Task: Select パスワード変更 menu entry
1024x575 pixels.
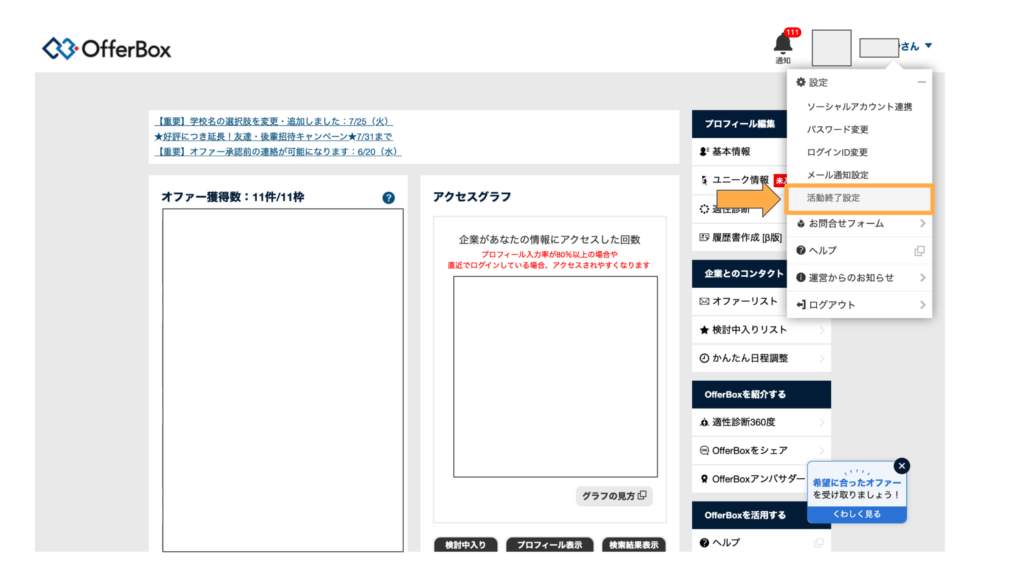Action: [837, 129]
